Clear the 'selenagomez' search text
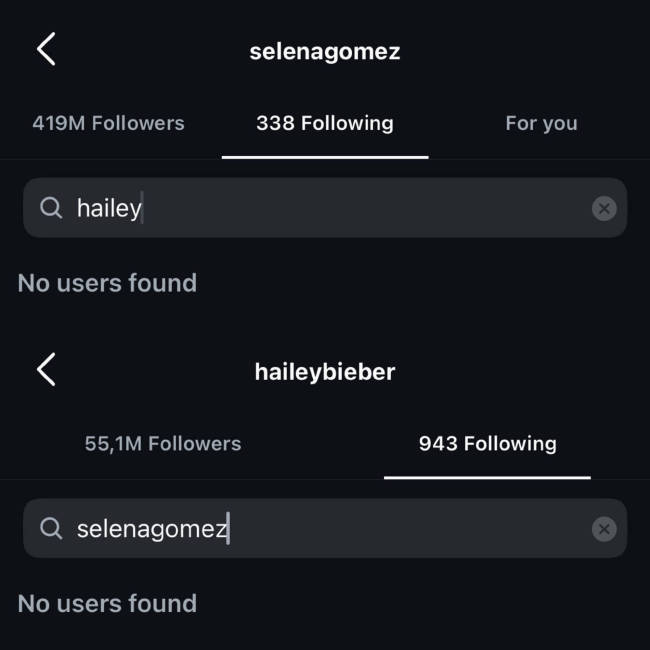The image size is (650, 650). (x=603, y=529)
